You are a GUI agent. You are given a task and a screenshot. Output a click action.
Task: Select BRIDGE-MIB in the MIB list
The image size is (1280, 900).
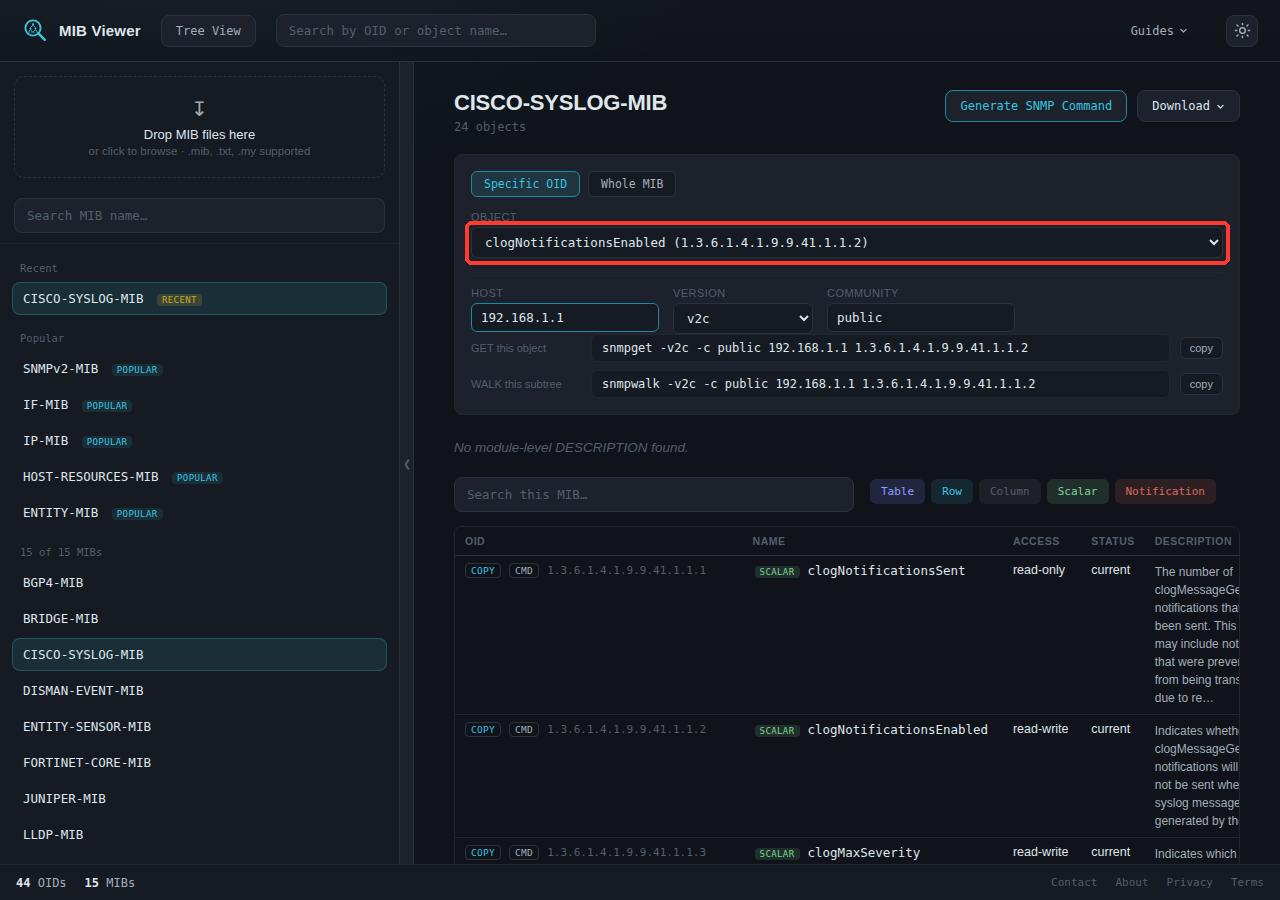pyautogui.click(x=199, y=619)
